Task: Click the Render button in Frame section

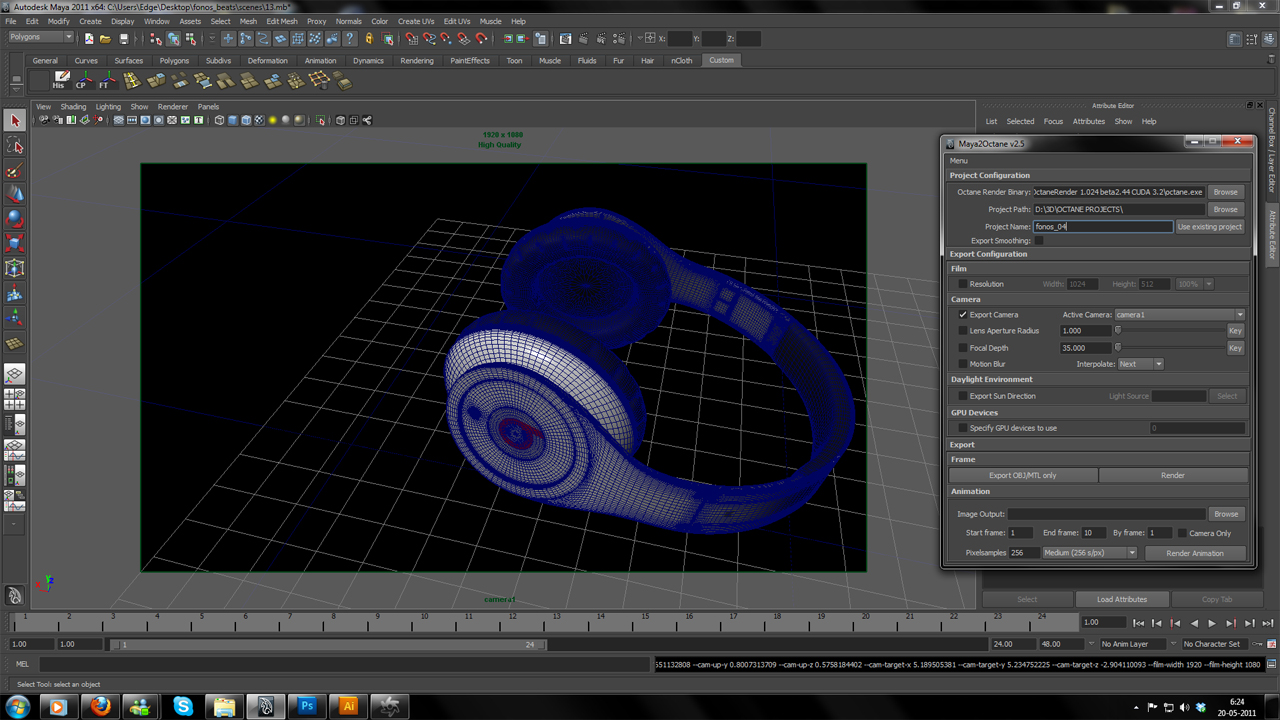Action: (x=1172, y=475)
